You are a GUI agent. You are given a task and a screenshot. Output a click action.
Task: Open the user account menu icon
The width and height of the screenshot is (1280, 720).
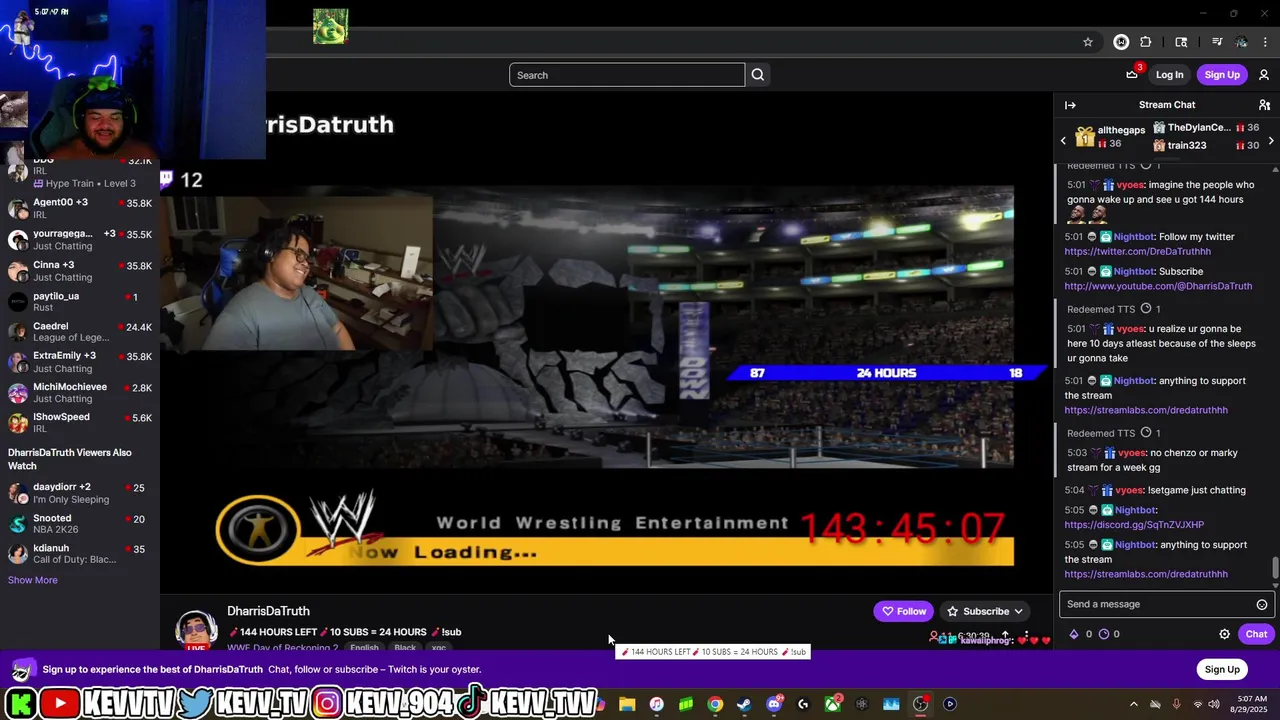1264,75
